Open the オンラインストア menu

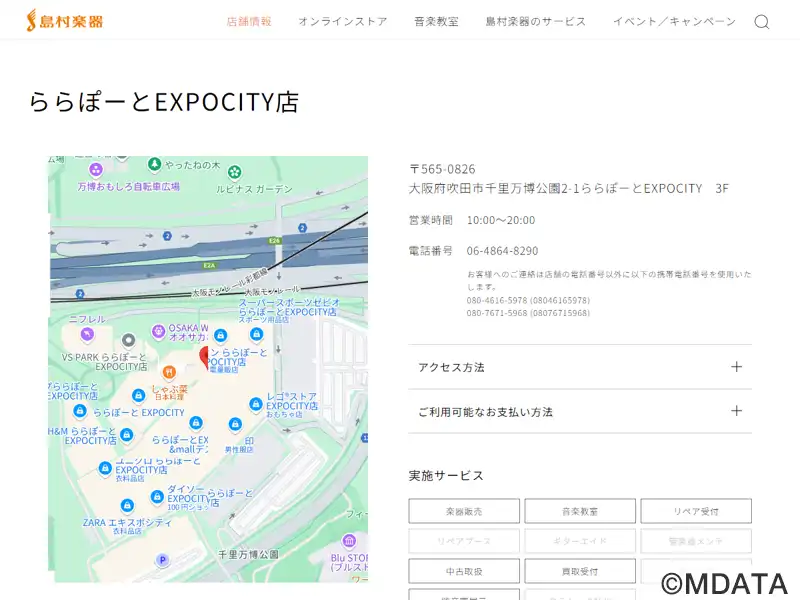(343, 21)
